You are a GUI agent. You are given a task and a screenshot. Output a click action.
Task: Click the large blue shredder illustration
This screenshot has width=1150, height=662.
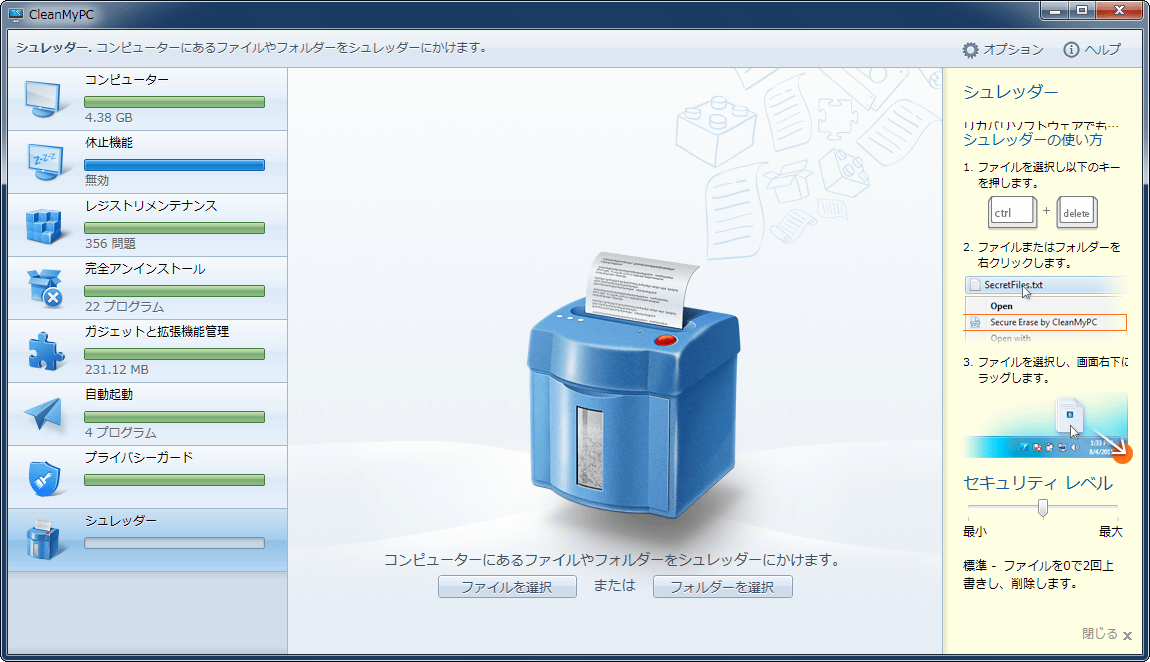[634, 386]
